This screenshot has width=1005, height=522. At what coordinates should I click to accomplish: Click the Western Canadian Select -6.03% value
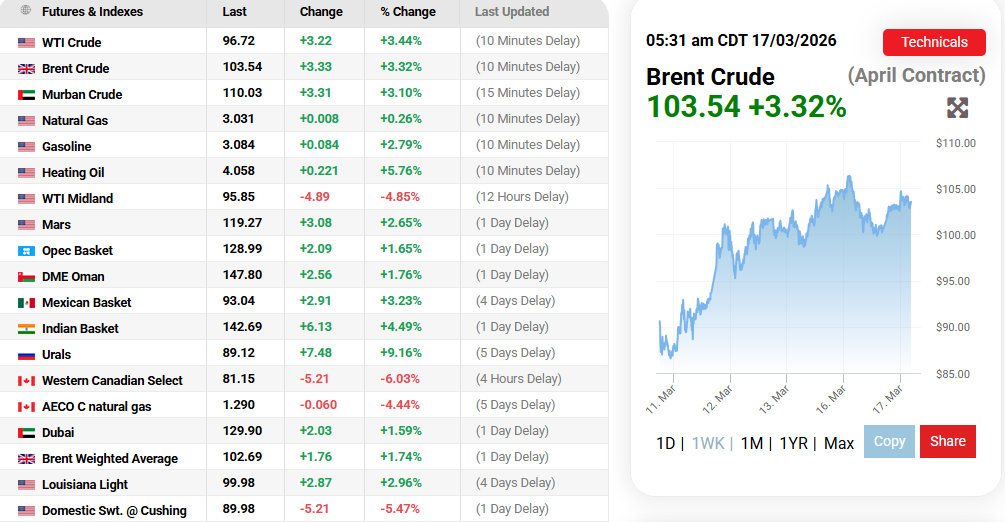(x=400, y=379)
